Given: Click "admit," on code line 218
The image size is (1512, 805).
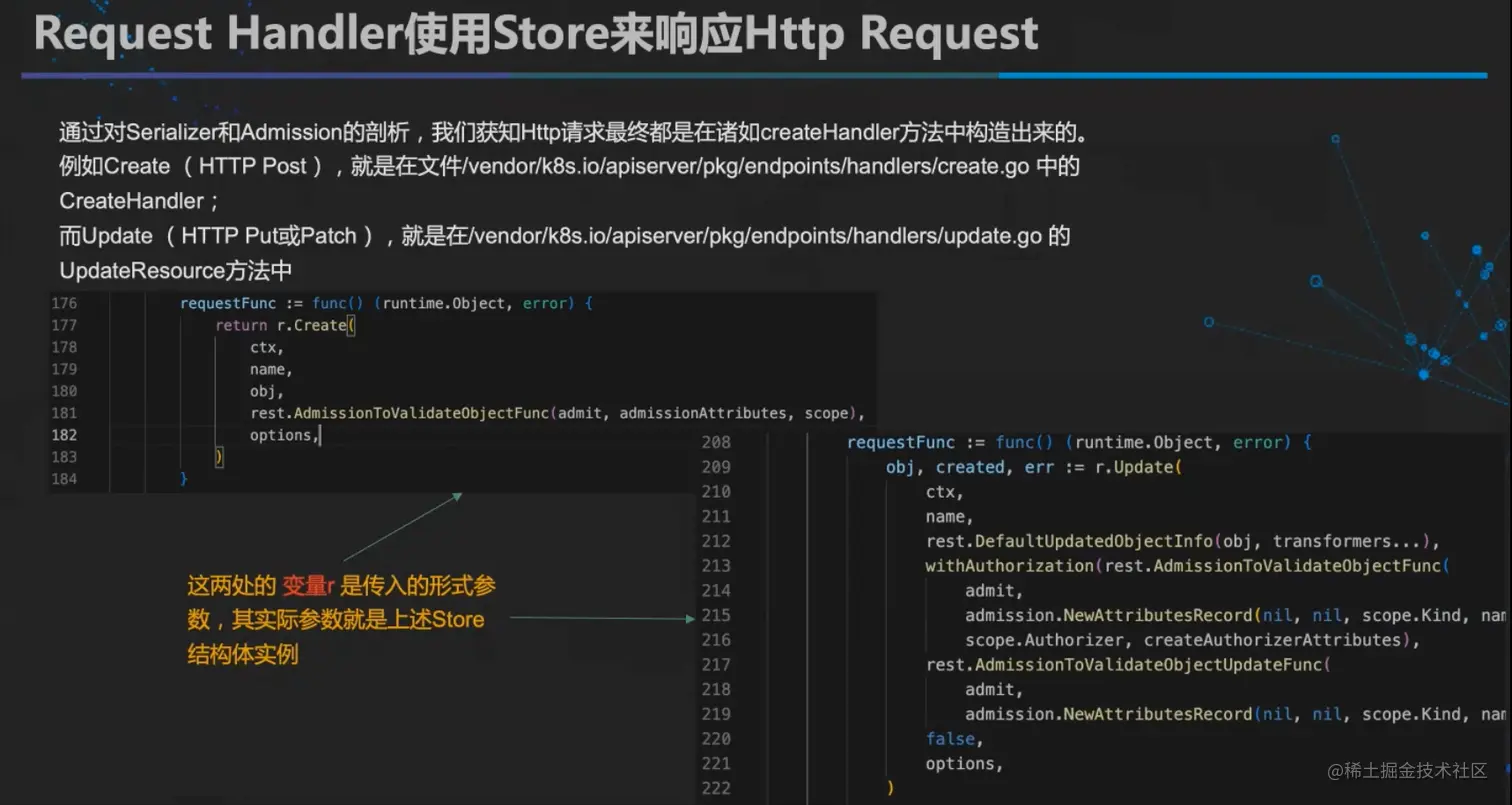Looking at the screenshot, I should pos(994,690).
